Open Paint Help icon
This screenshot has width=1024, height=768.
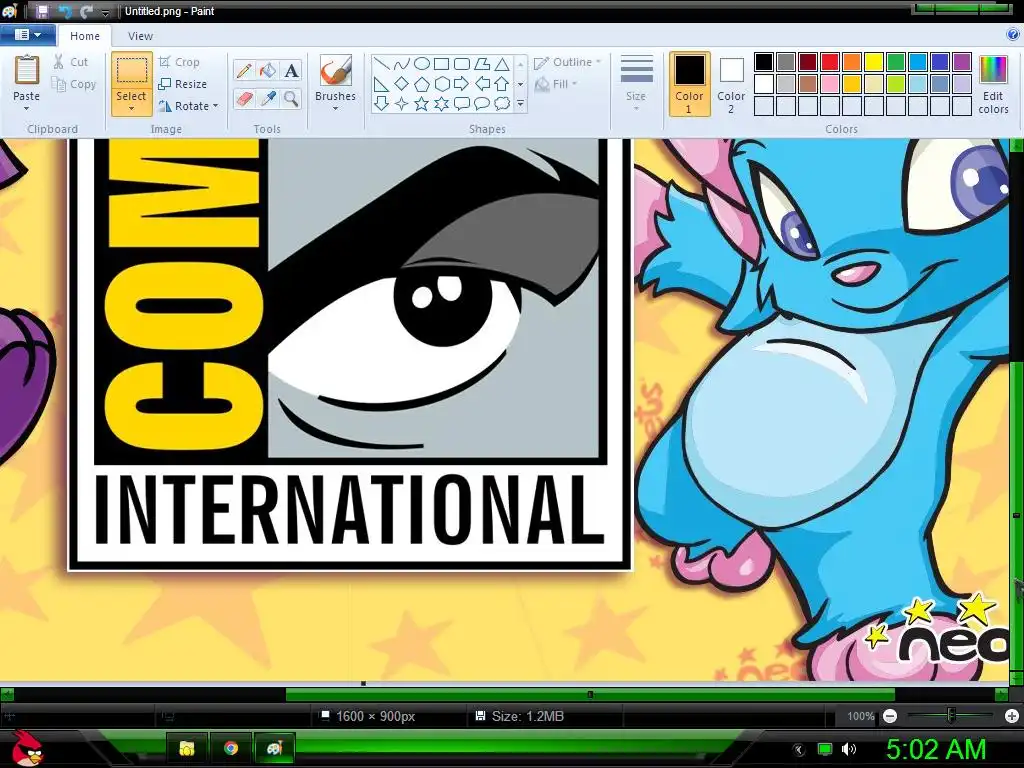point(1012,35)
